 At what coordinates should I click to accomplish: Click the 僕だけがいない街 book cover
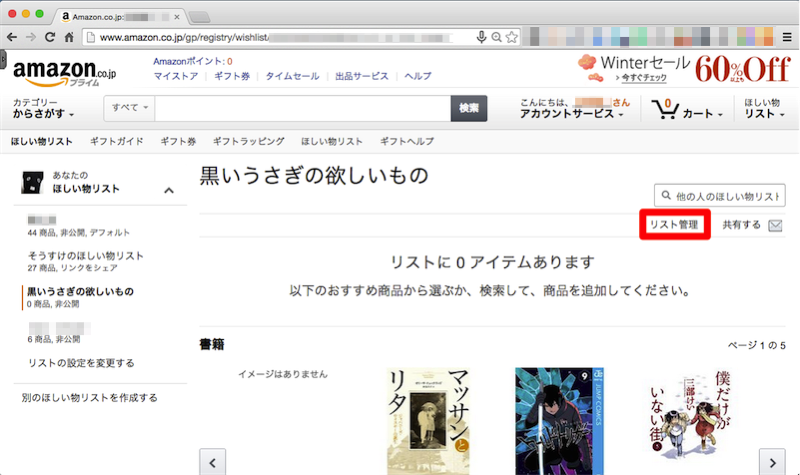[x=689, y=414]
